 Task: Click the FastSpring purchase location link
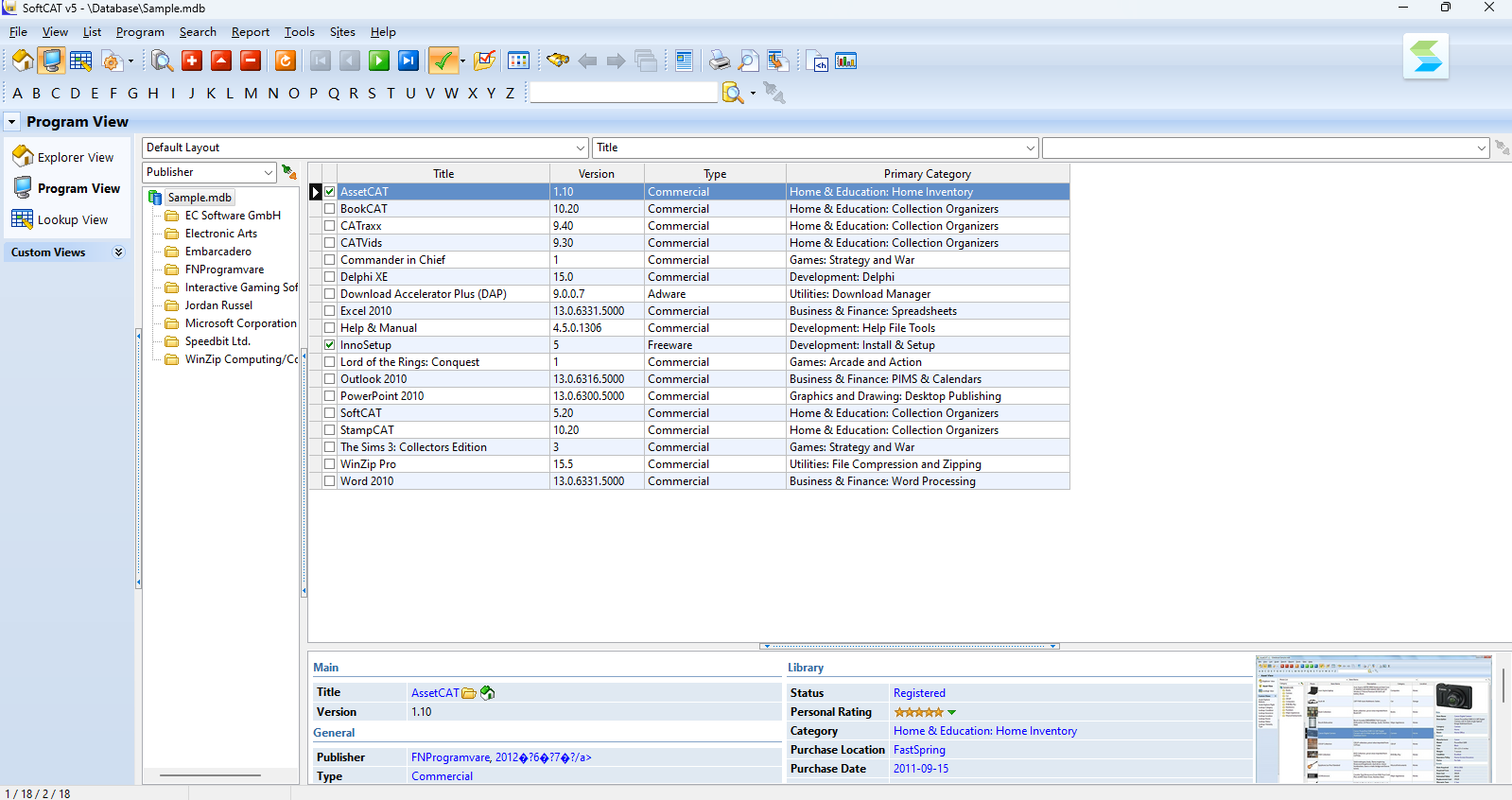pyautogui.click(x=919, y=750)
